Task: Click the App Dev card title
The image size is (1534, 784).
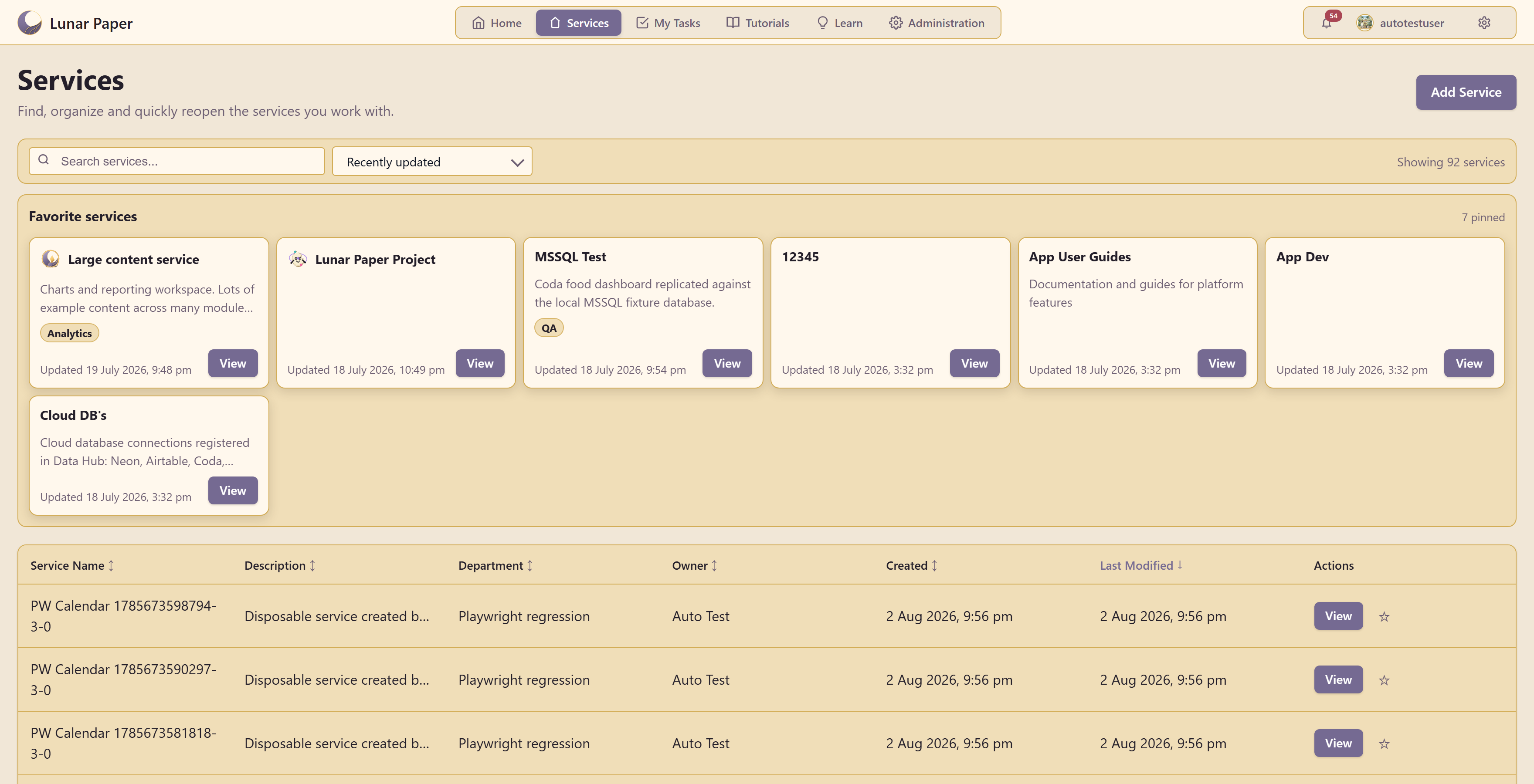Action: coord(1302,257)
